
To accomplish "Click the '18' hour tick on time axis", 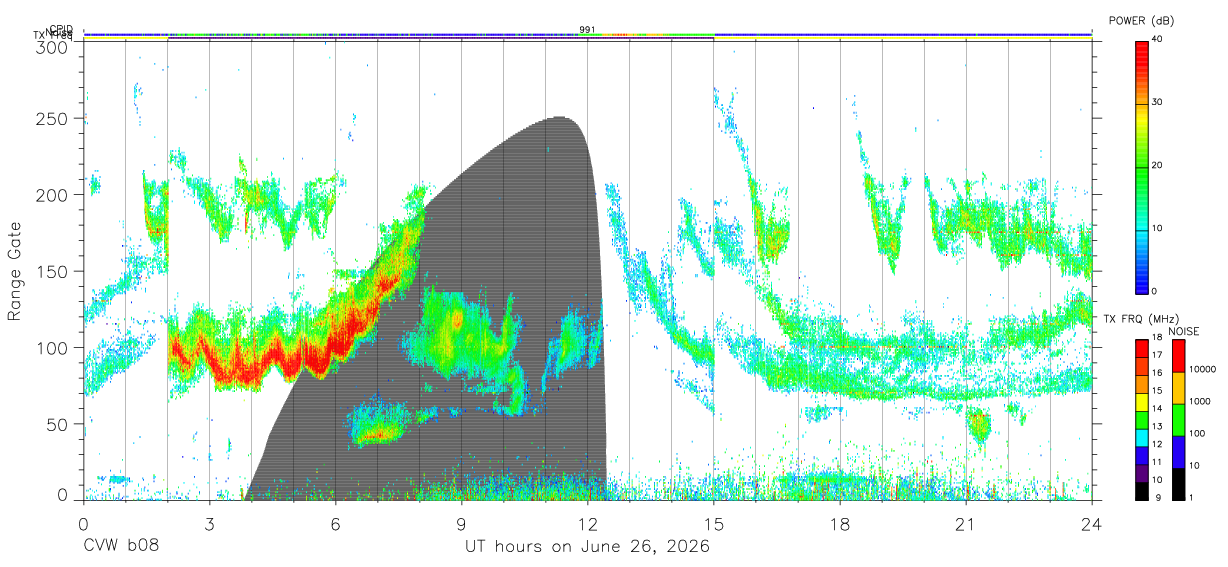I will click(x=839, y=524).
